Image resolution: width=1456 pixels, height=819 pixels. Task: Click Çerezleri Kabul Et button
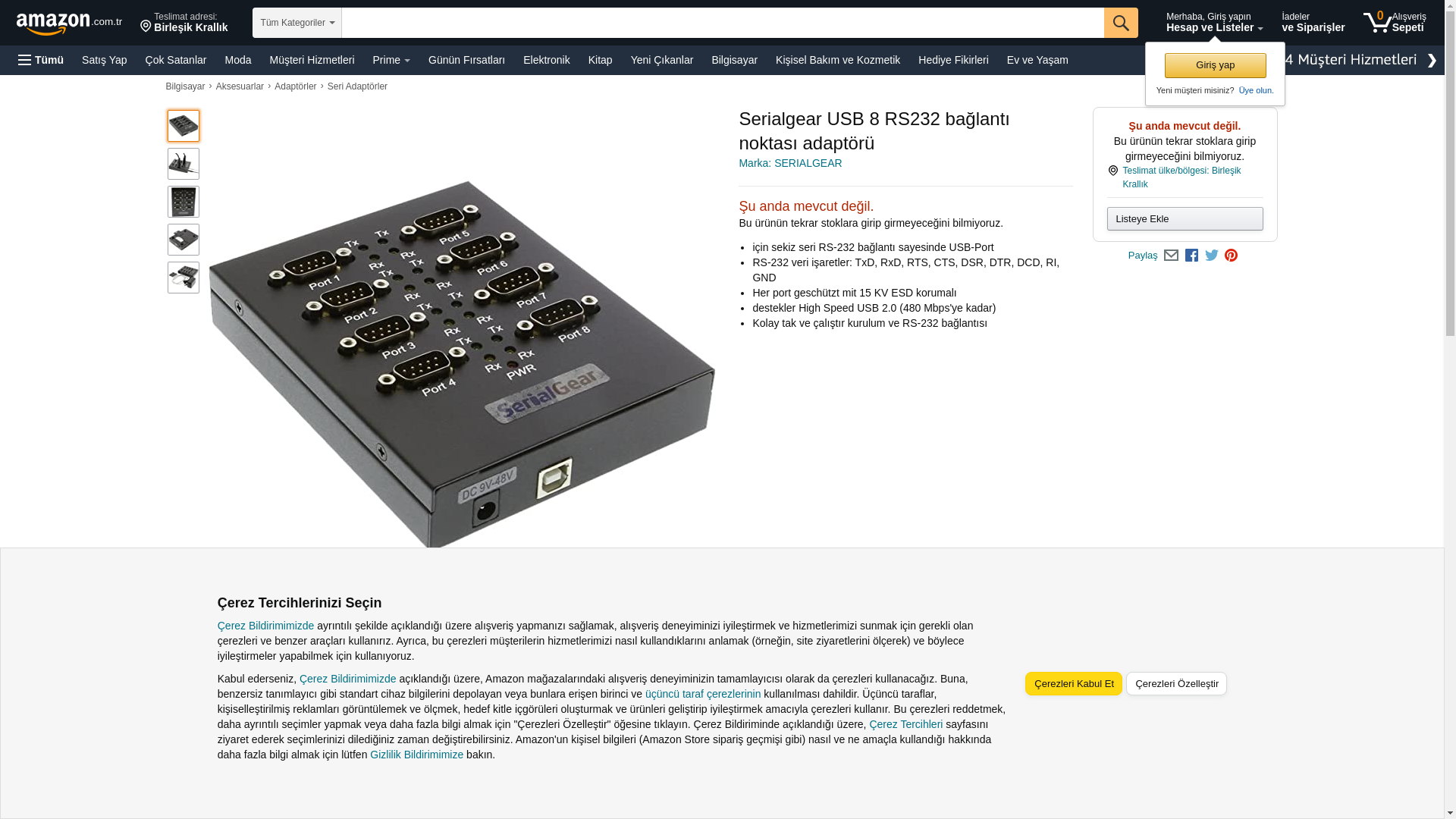[1074, 683]
